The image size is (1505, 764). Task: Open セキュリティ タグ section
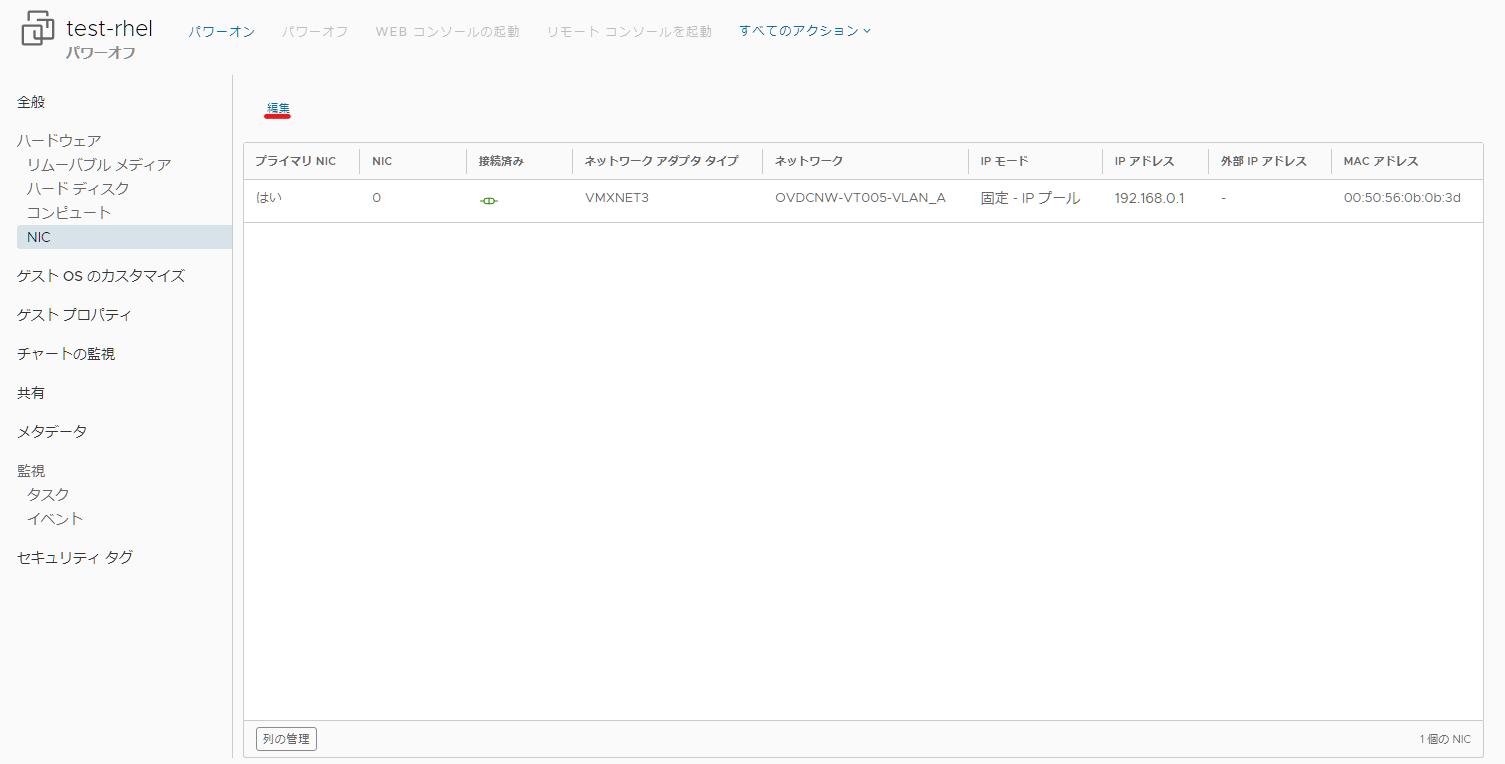pos(75,558)
